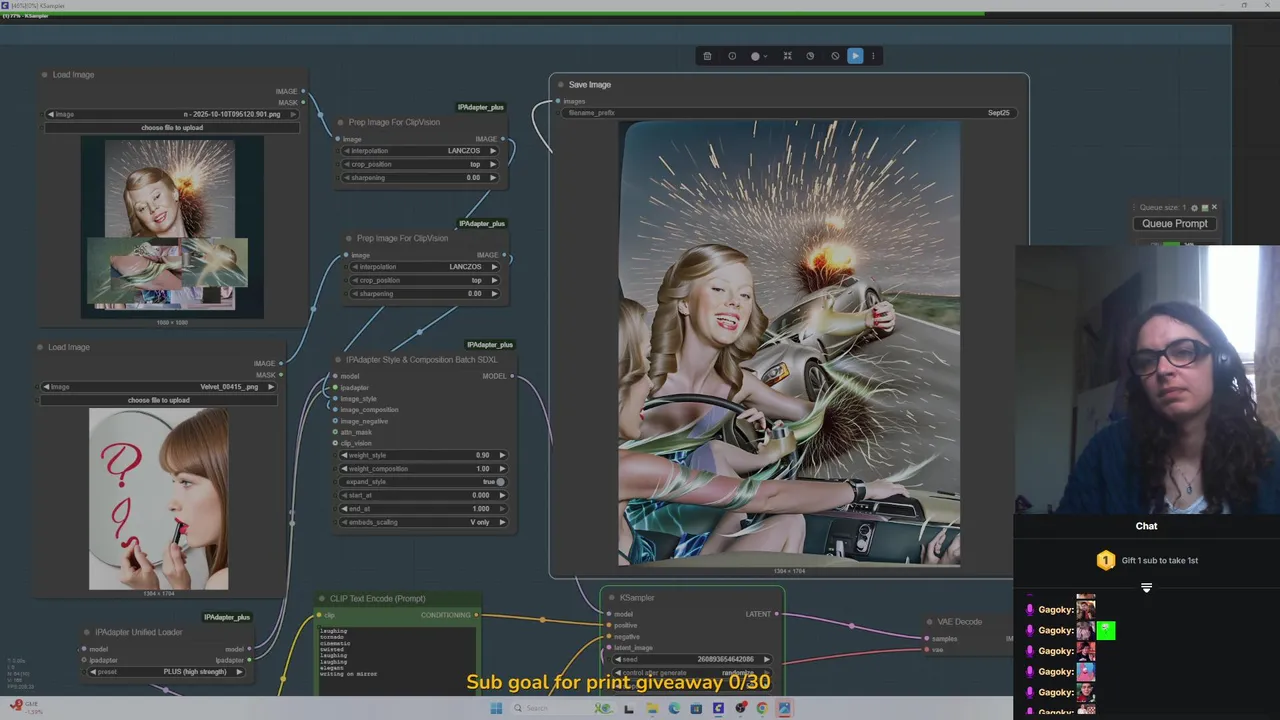
Task: Click the pin/clock icon in floating toolbar
Action: click(x=810, y=56)
